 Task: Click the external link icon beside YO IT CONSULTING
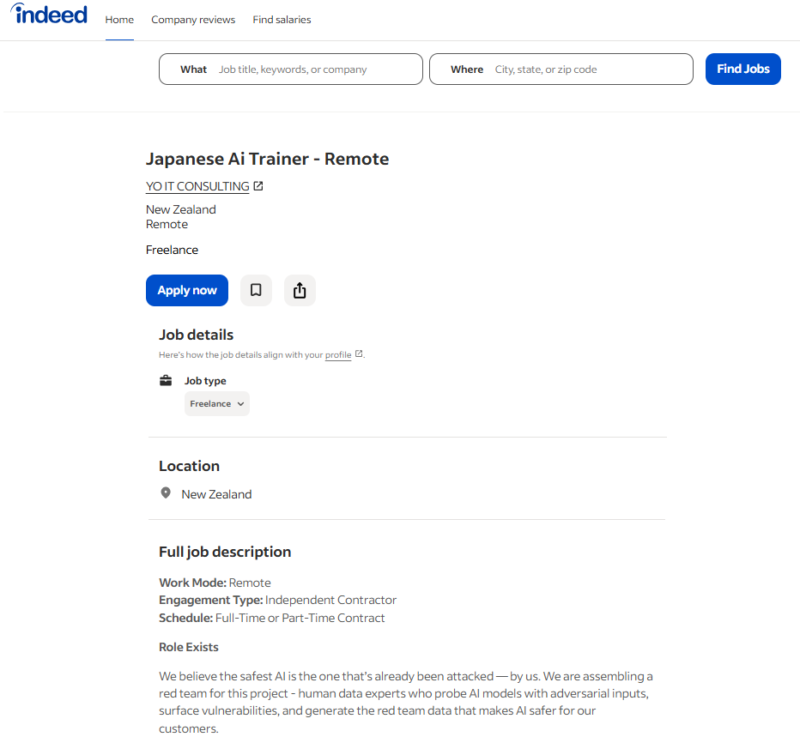pos(258,186)
